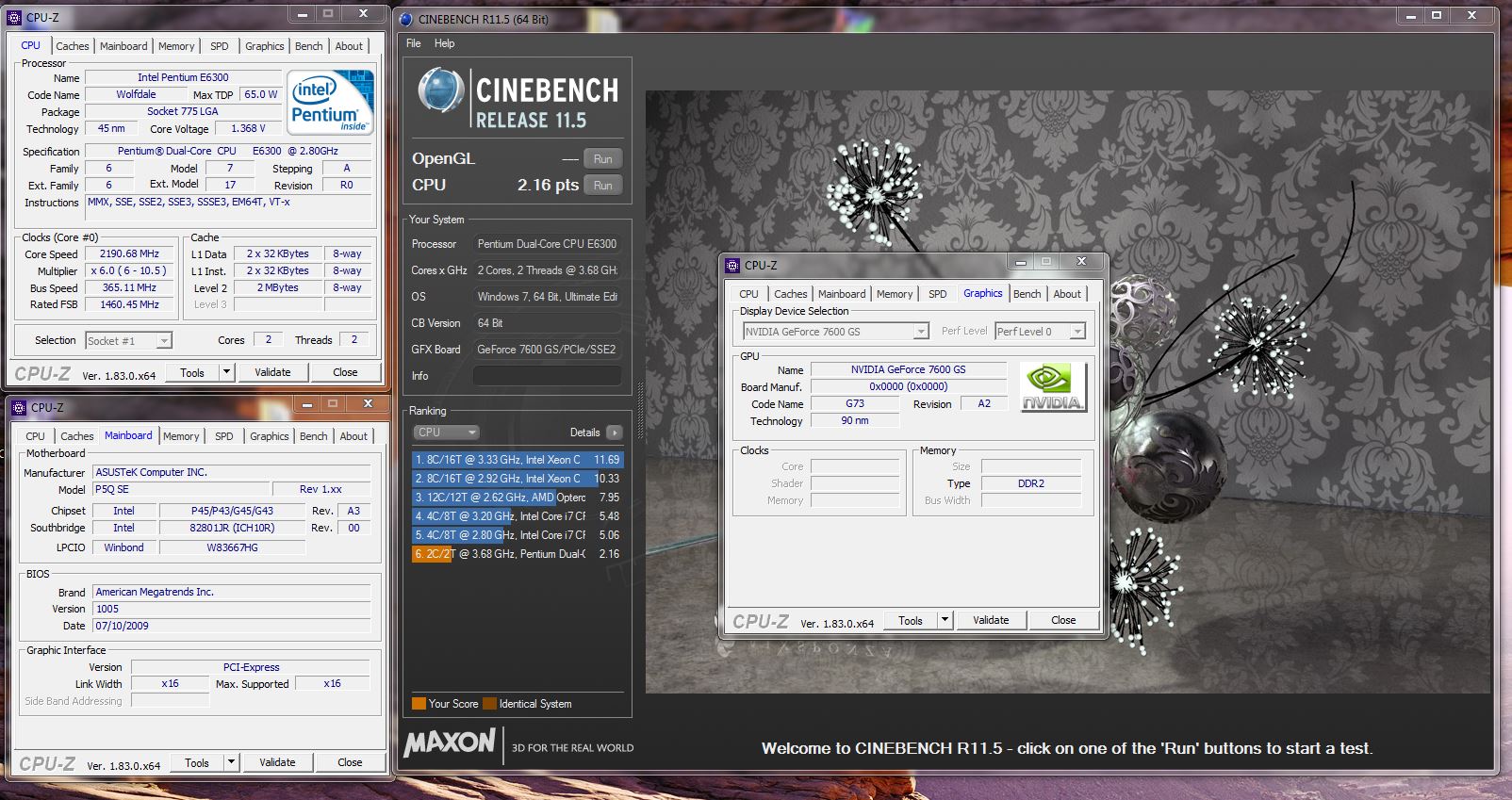Image resolution: width=1512 pixels, height=800 pixels.
Task: Click the Multiplier value x 6.0 field
Action: pyautogui.click(x=129, y=271)
